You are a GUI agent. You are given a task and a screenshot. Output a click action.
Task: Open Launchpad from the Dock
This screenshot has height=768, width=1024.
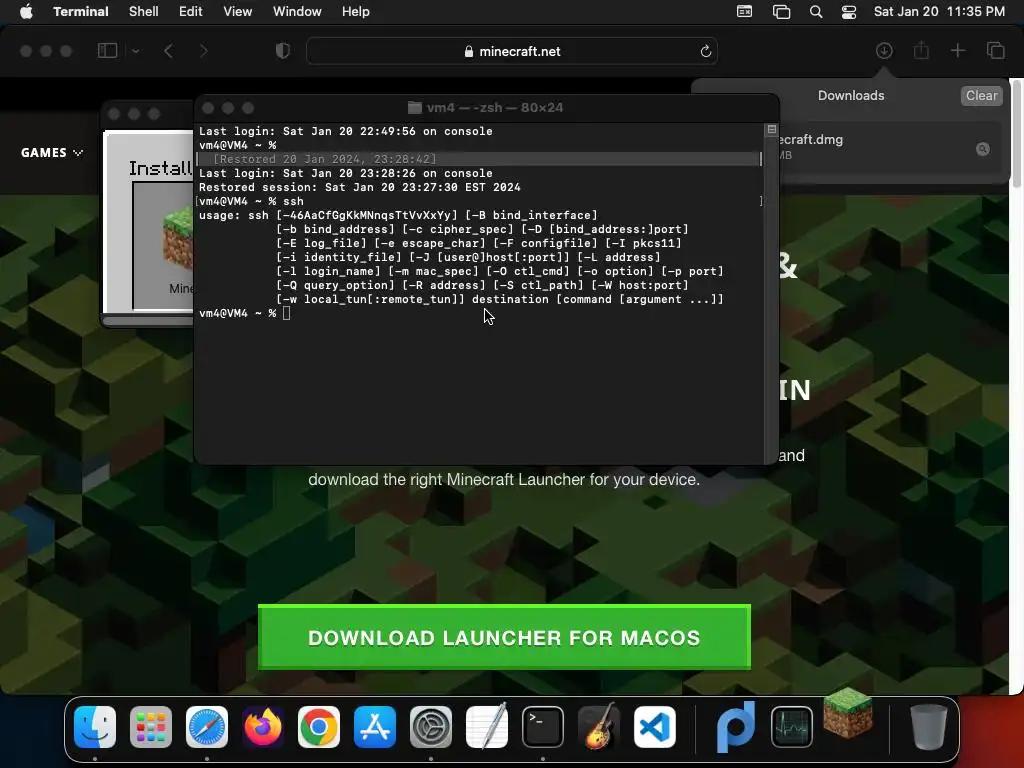[x=151, y=727]
